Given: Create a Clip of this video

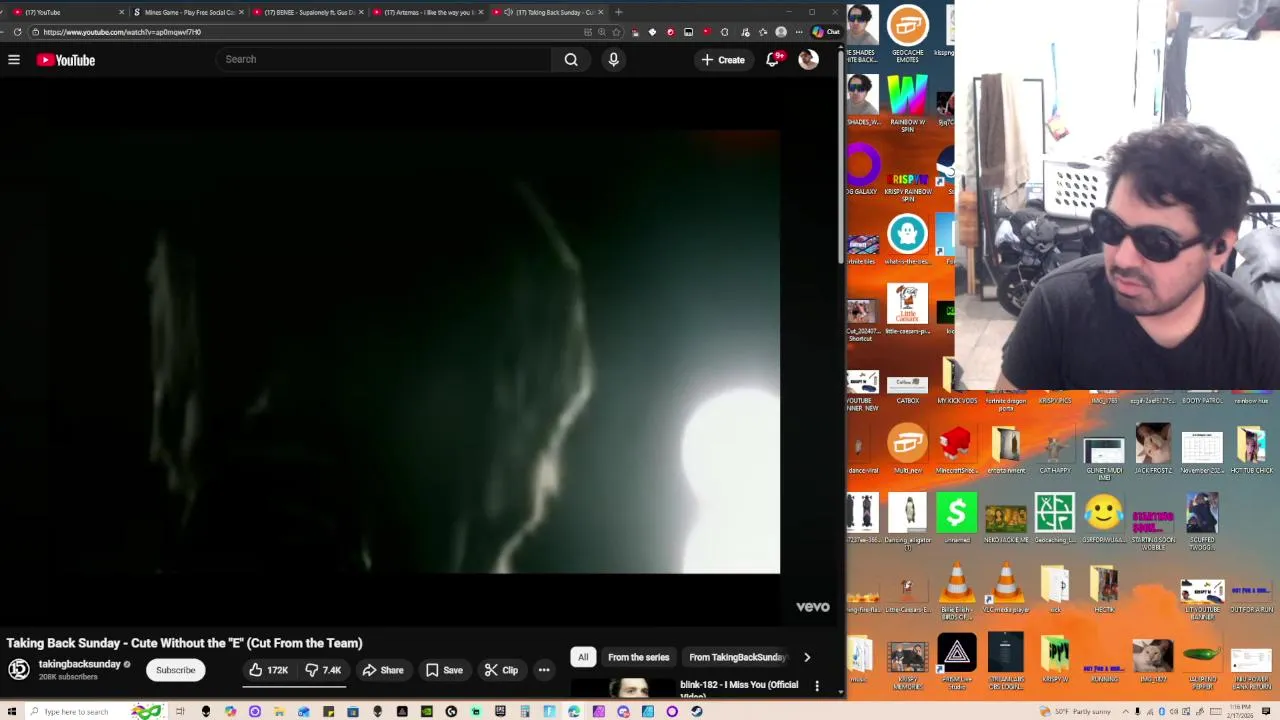Looking at the screenshot, I should (x=500, y=670).
